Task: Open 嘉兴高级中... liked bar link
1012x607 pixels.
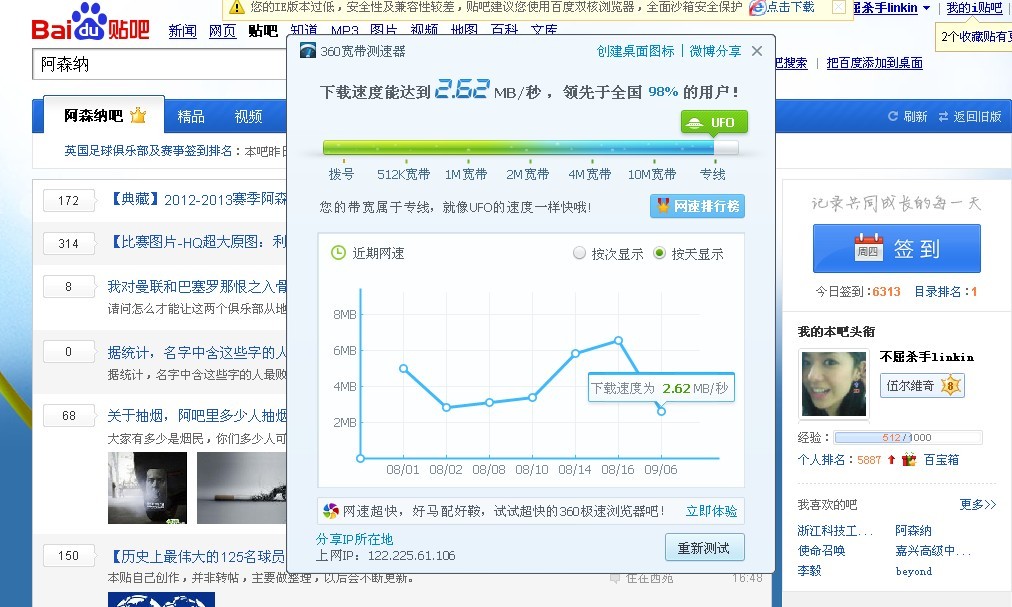Action: coord(933,551)
